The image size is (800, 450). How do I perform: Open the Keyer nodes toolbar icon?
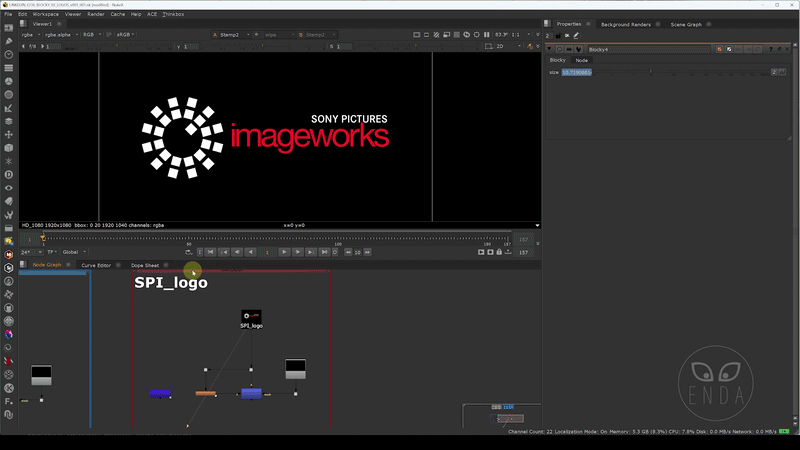(x=9, y=108)
